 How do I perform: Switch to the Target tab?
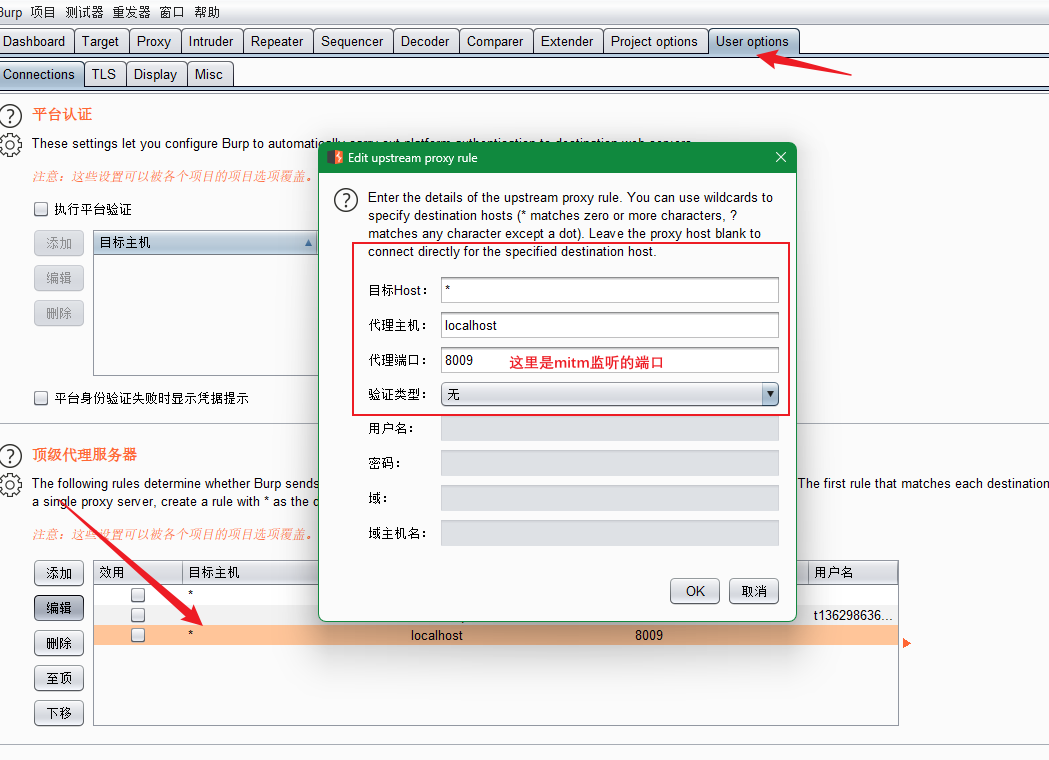click(100, 41)
